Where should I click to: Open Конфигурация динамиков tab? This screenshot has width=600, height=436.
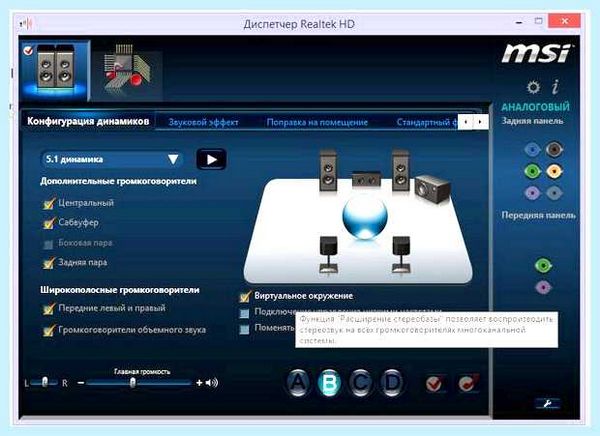click(x=88, y=121)
